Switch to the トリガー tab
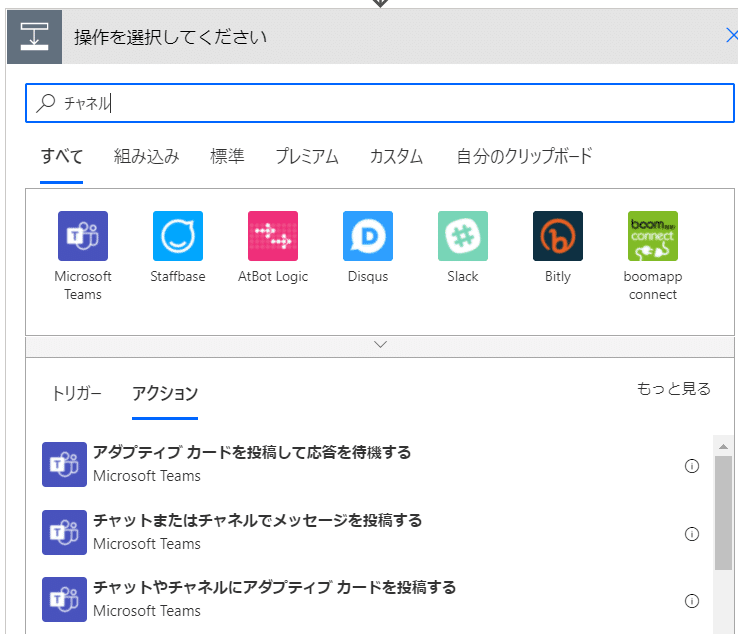The width and height of the screenshot is (738, 634). click(77, 393)
